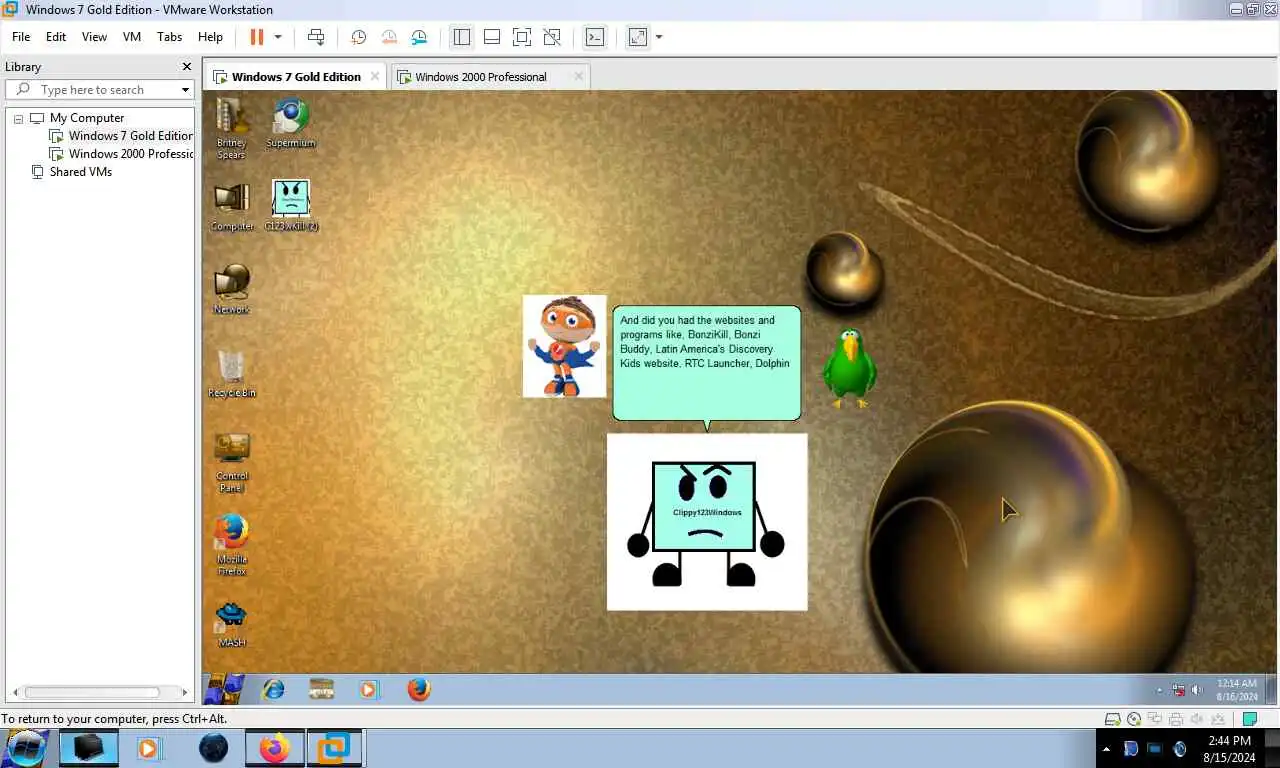Show hidden icons in guest tray
Image resolution: width=1280 pixels, height=768 pixels.
pos(1160,690)
